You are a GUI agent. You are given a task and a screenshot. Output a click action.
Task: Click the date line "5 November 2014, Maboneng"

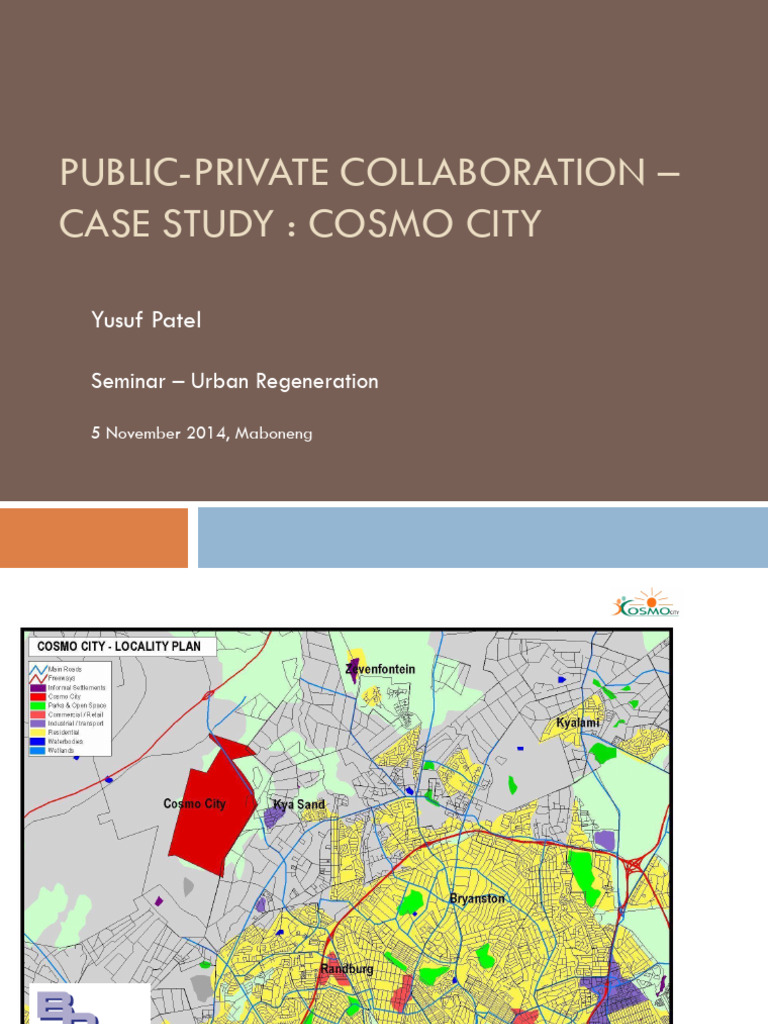pyautogui.click(x=202, y=433)
